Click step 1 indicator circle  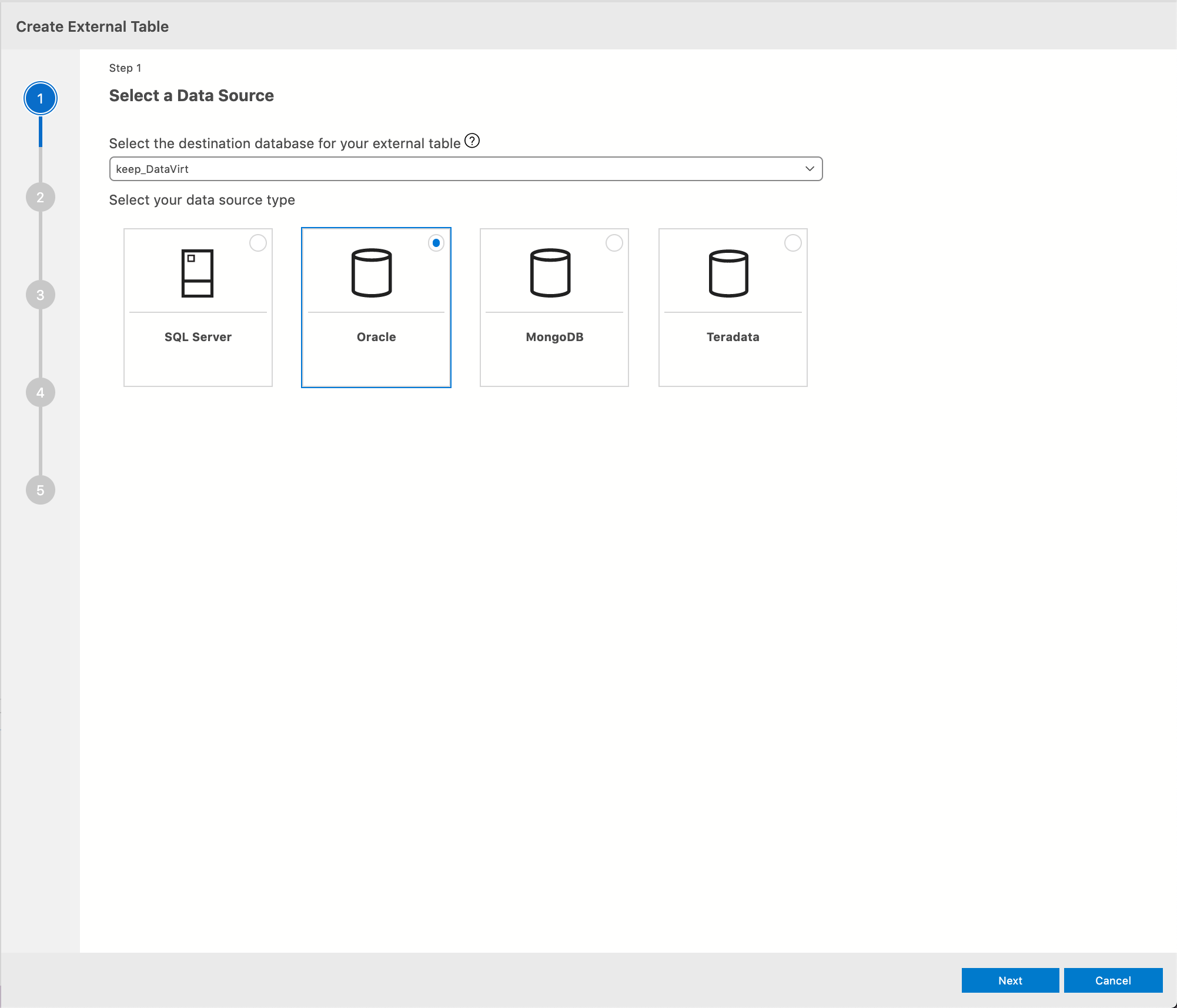pyautogui.click(x=39, y=98)
